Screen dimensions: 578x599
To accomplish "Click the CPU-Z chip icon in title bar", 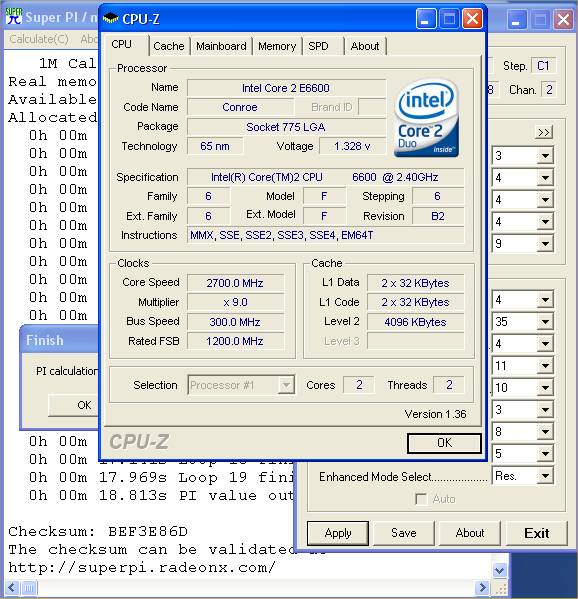I will pyautogui.click(x=110, y=18).
